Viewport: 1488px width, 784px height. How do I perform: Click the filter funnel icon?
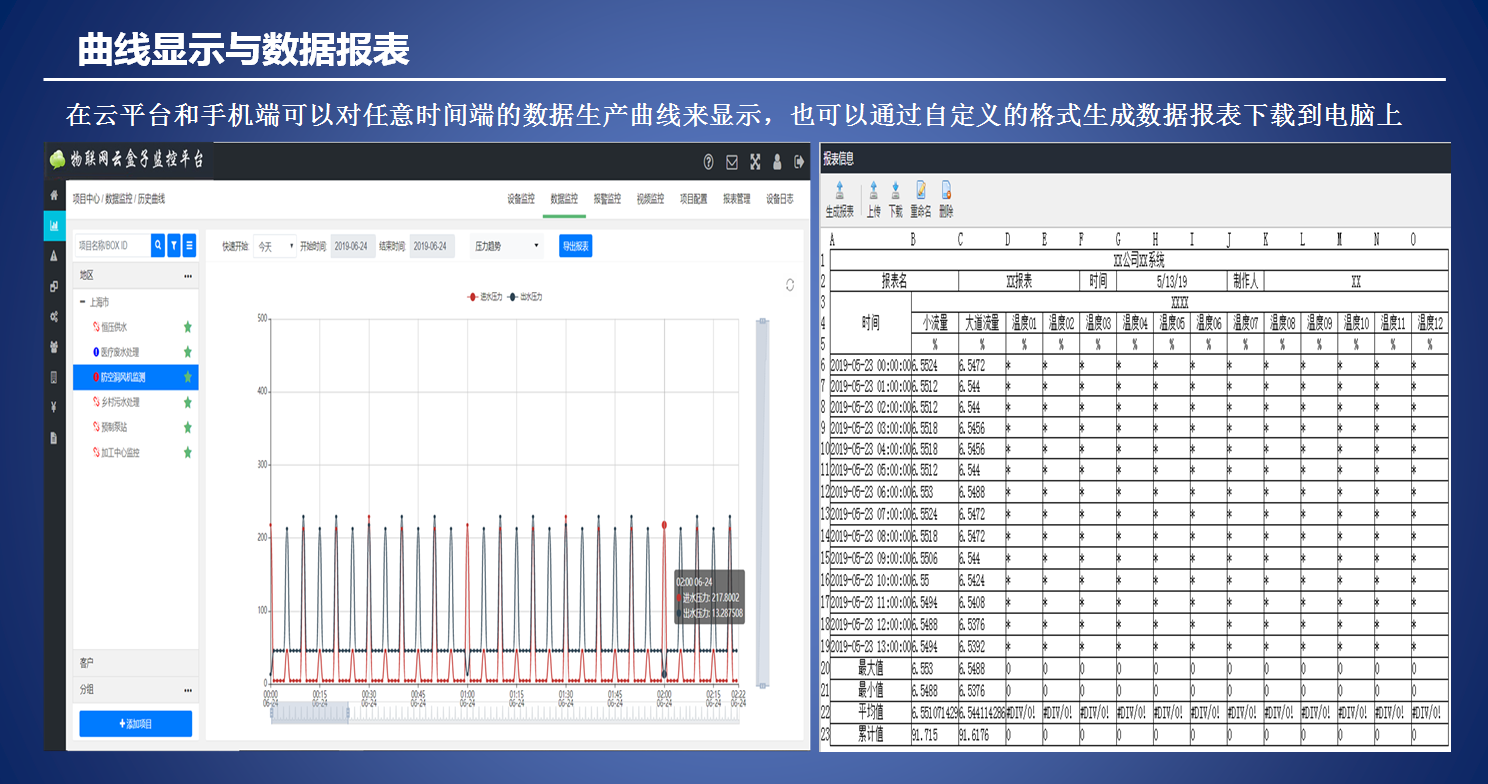[174, 245]
